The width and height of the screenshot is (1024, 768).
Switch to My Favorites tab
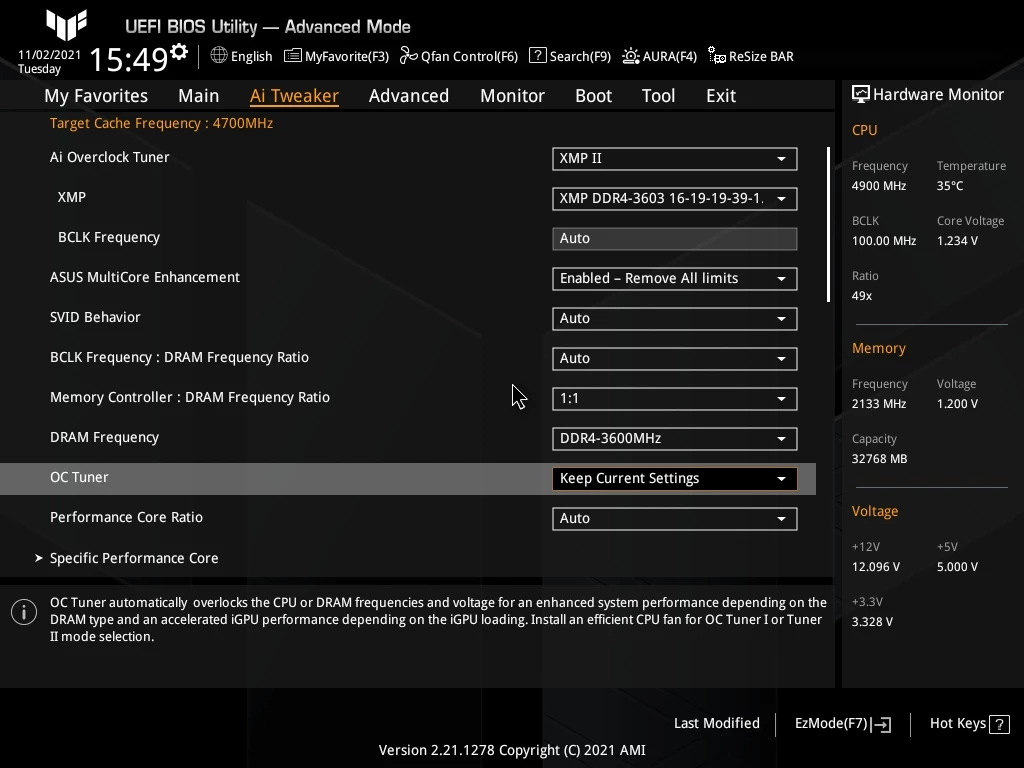(x=96, y=96)
